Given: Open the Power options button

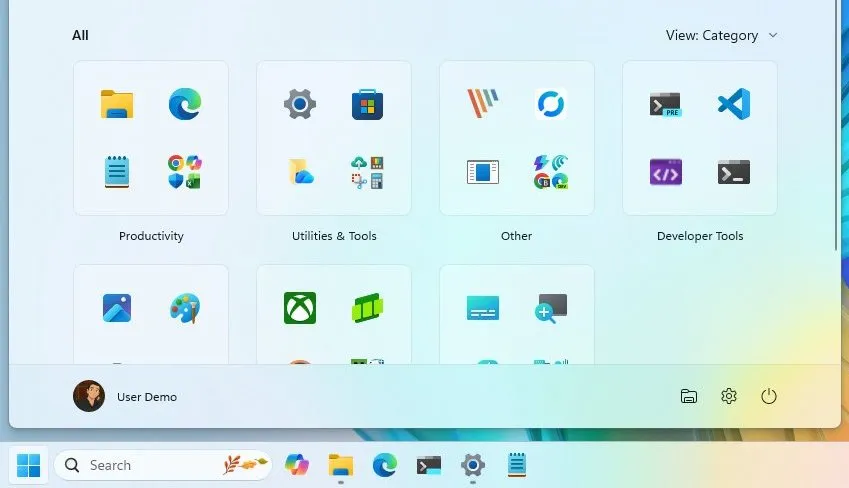Looking at the screenshot, I should 769,396.
